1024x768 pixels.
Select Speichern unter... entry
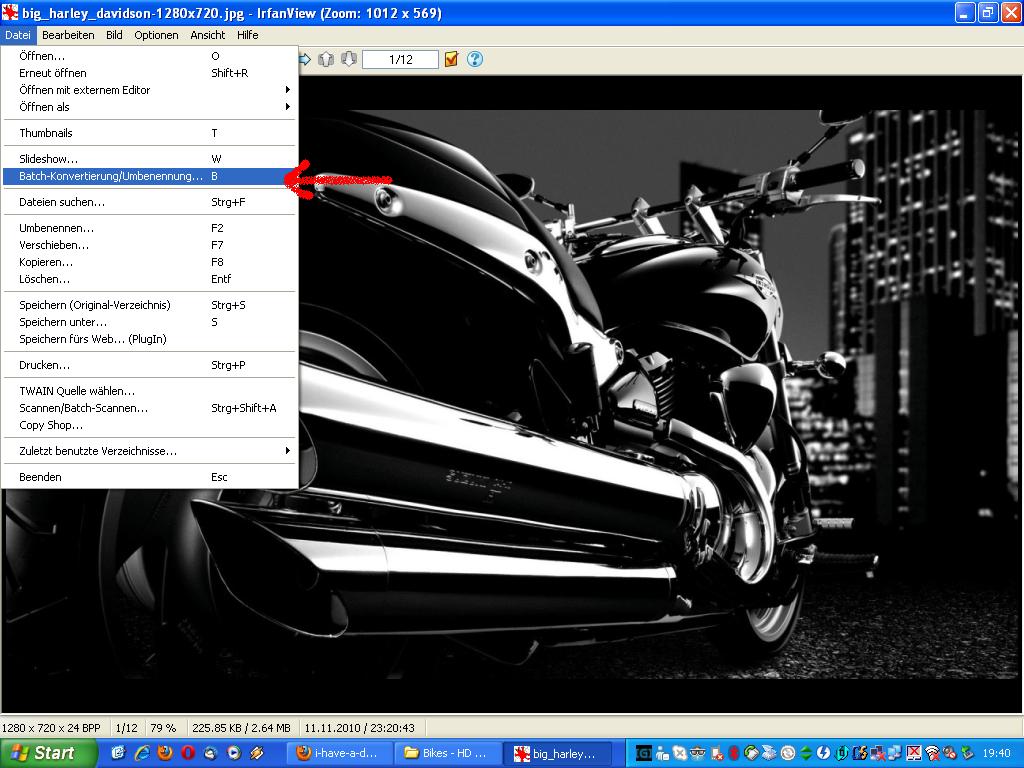150,323
